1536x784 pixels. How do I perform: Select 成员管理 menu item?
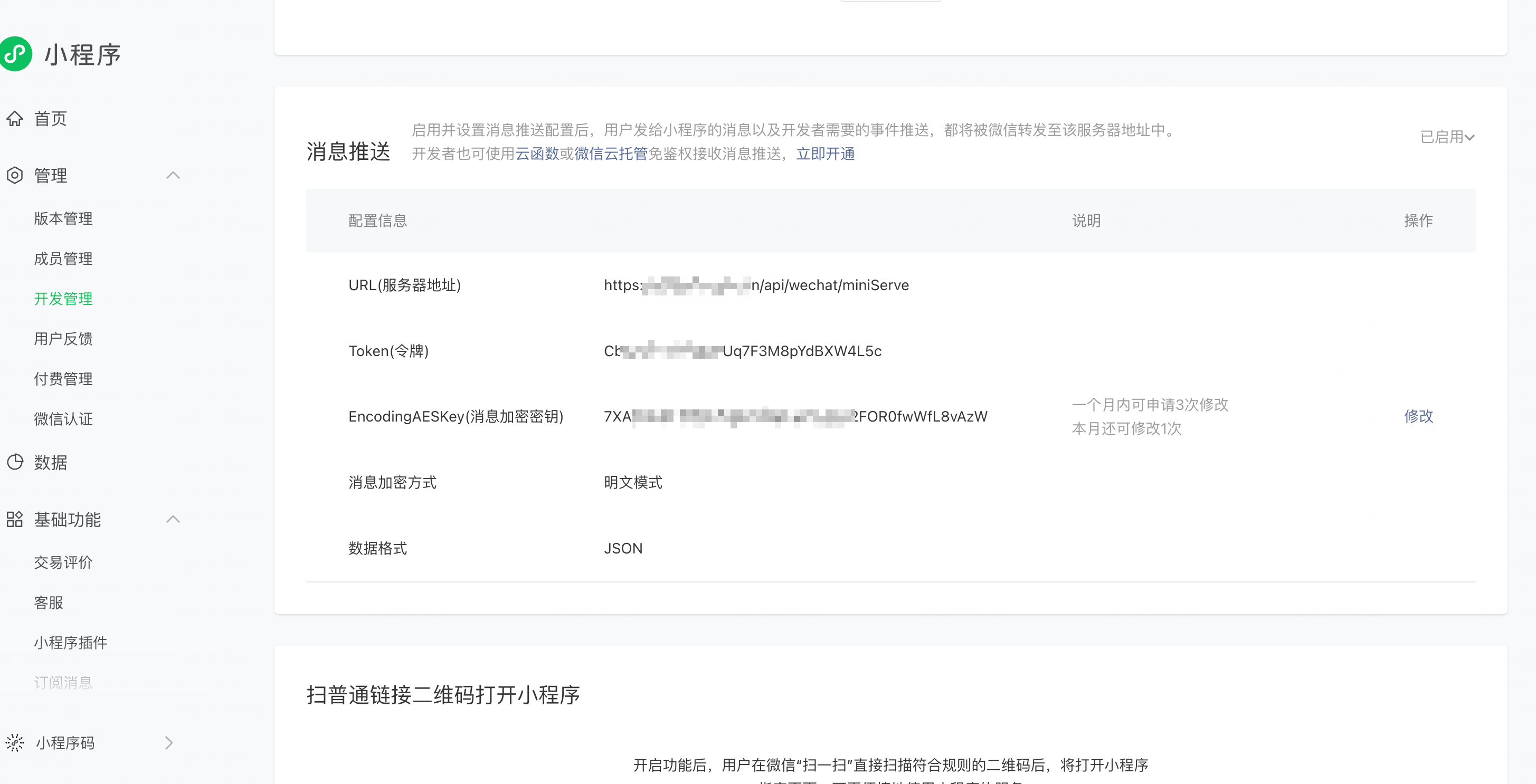[63, 259]
